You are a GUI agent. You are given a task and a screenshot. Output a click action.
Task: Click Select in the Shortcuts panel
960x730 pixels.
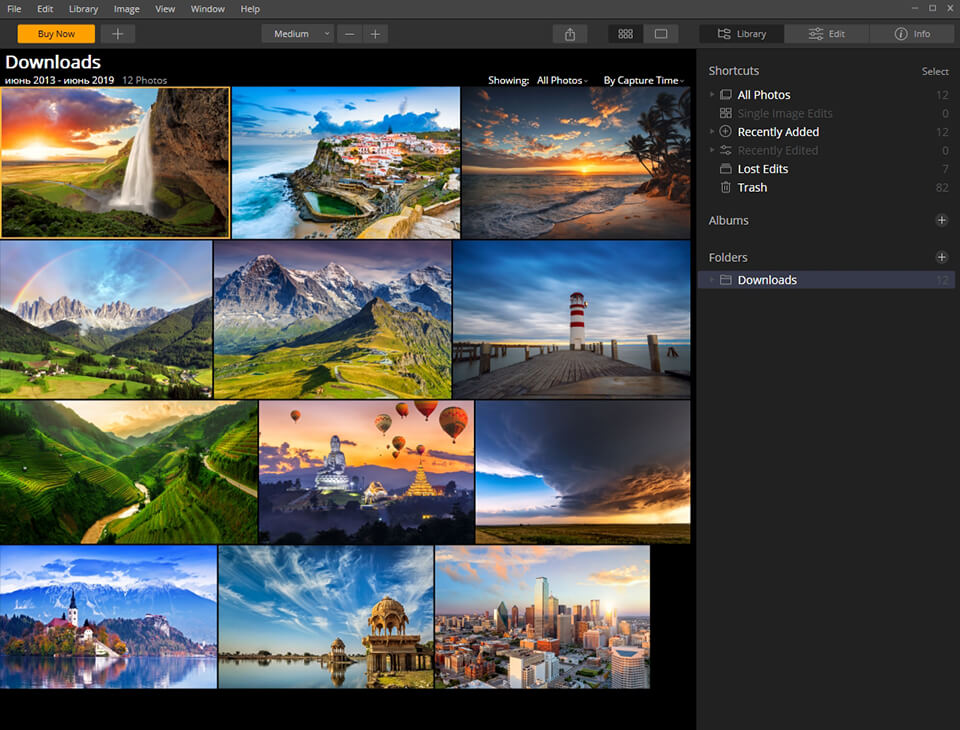coord(934,71)
